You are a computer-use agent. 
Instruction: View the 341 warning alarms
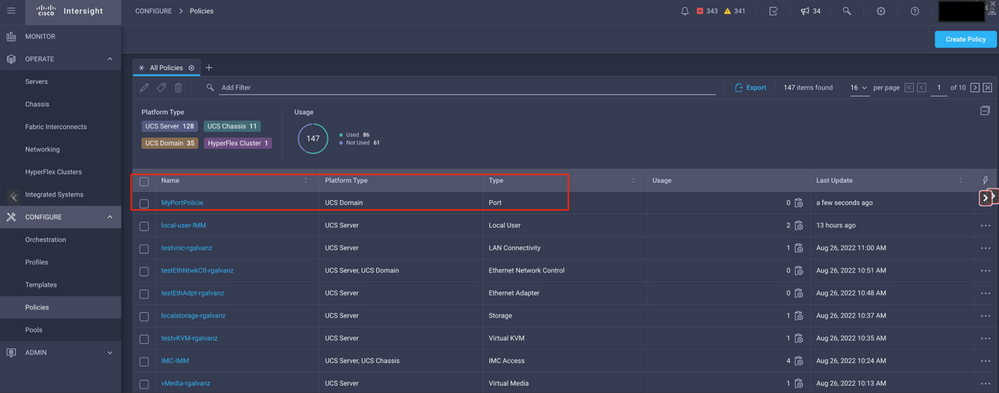[x=735, y=11]
